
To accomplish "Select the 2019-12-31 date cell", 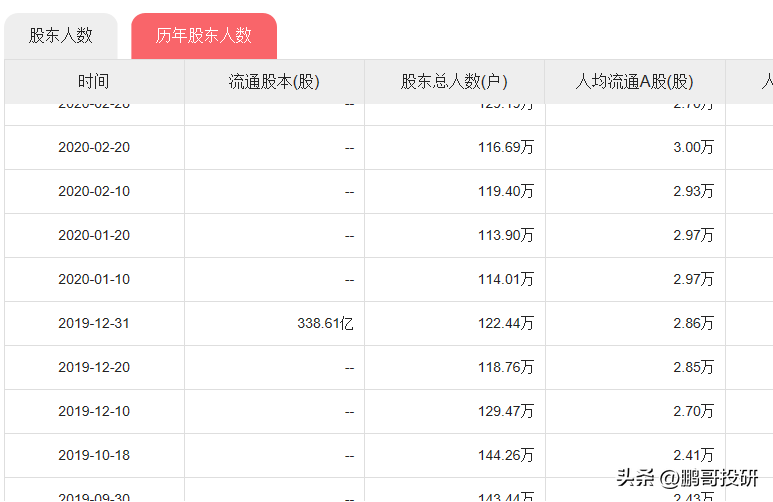I will tap(94, 324).
